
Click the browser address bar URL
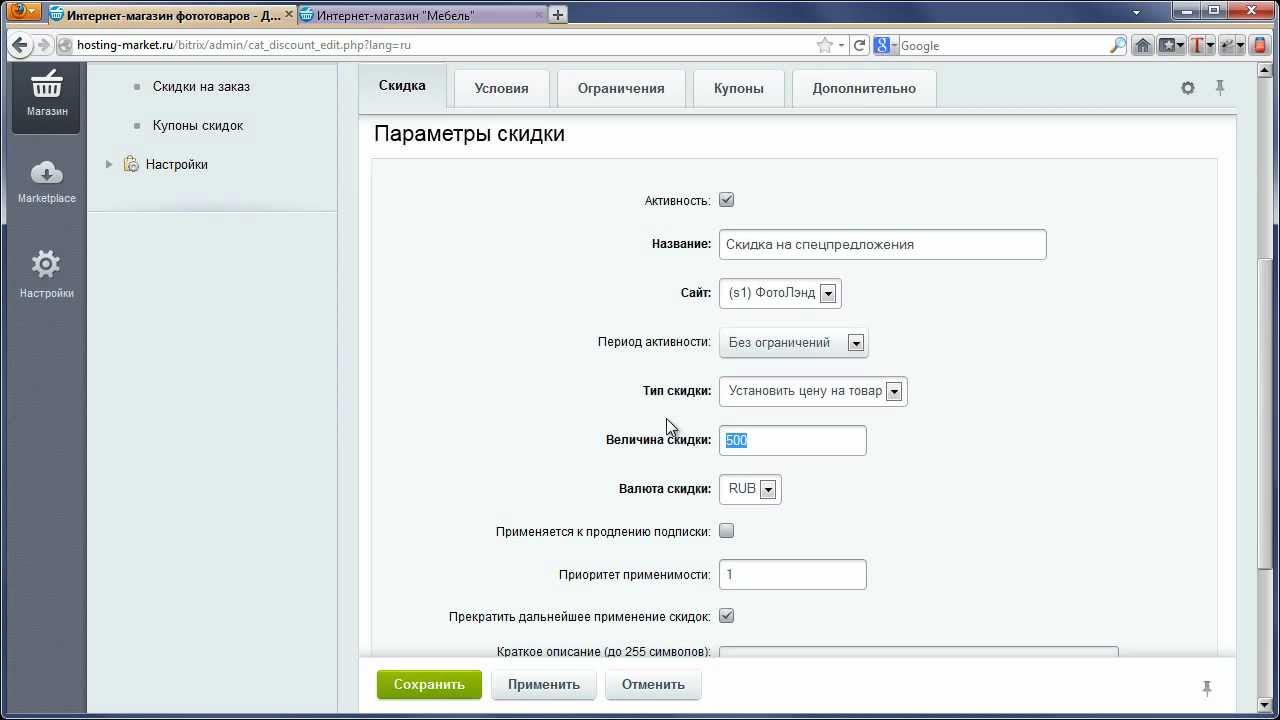coord(244,45)
